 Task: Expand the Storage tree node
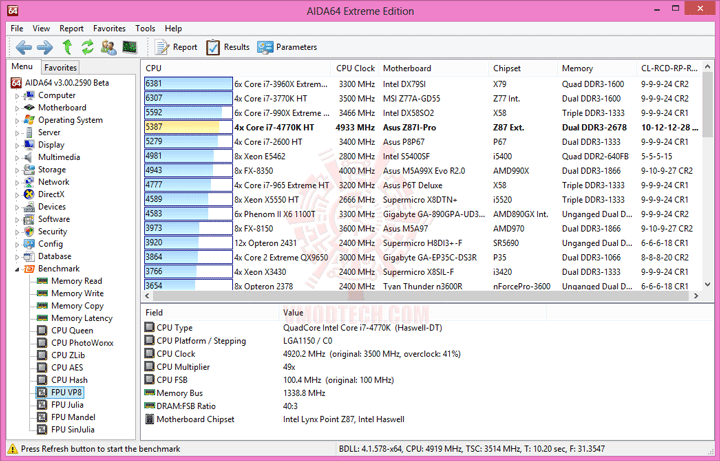tap(17, 170)
